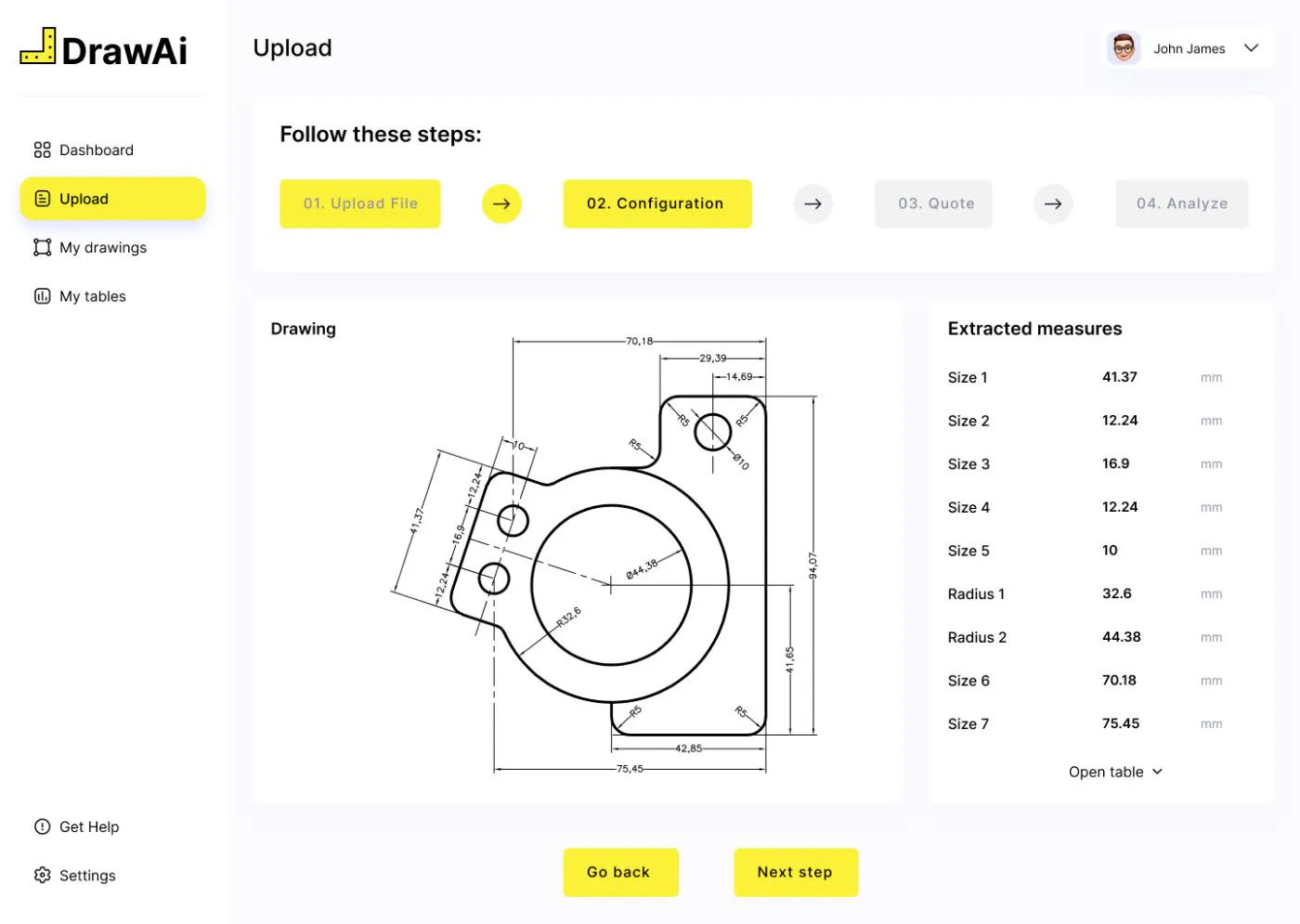Open My drawings via its sidebar icon
Viewport: 1300px width, 924px height.
[x=42, y=247]
